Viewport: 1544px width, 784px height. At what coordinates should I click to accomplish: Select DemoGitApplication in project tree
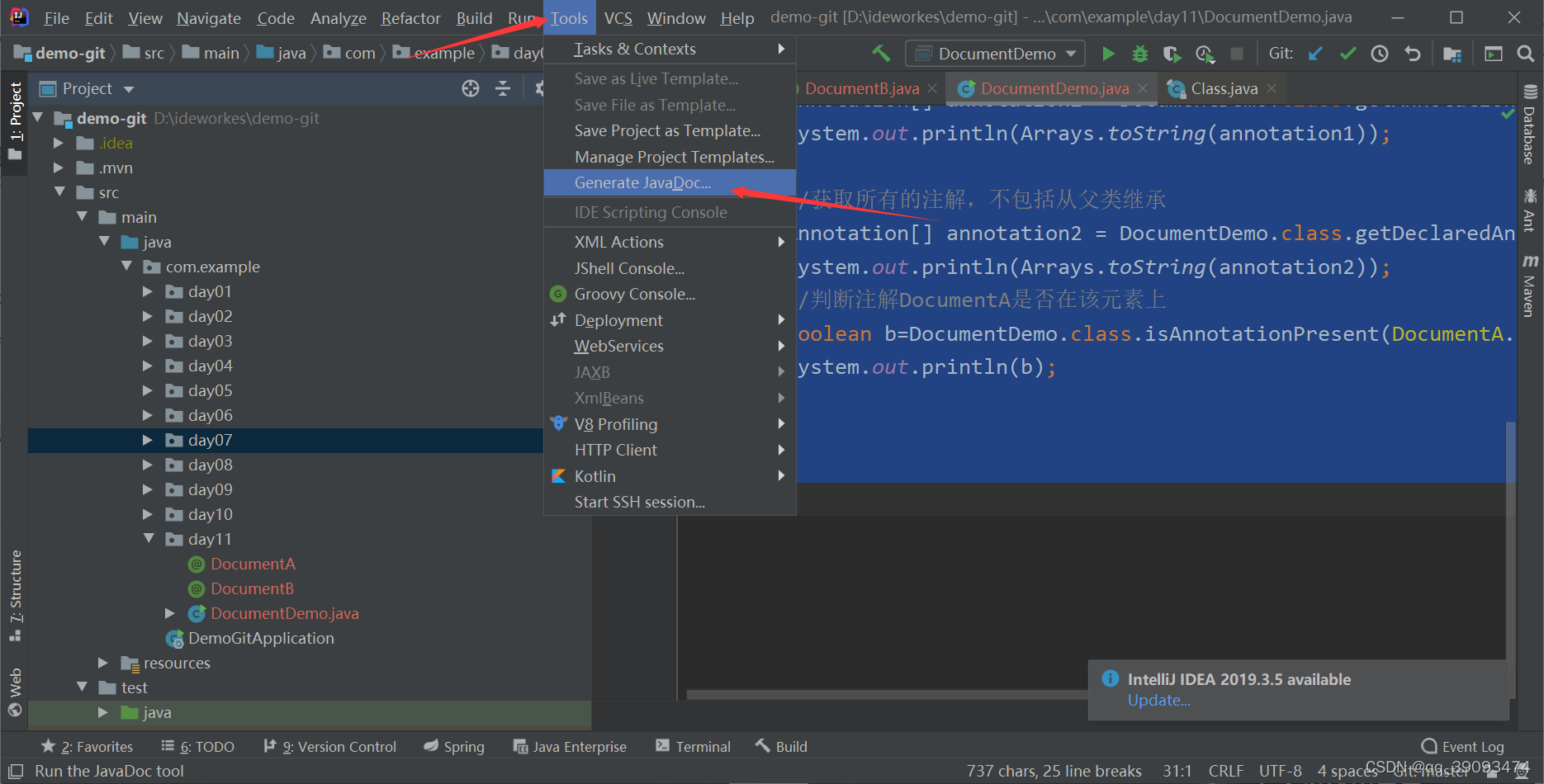pyautogui.click(x=261, y=638)
